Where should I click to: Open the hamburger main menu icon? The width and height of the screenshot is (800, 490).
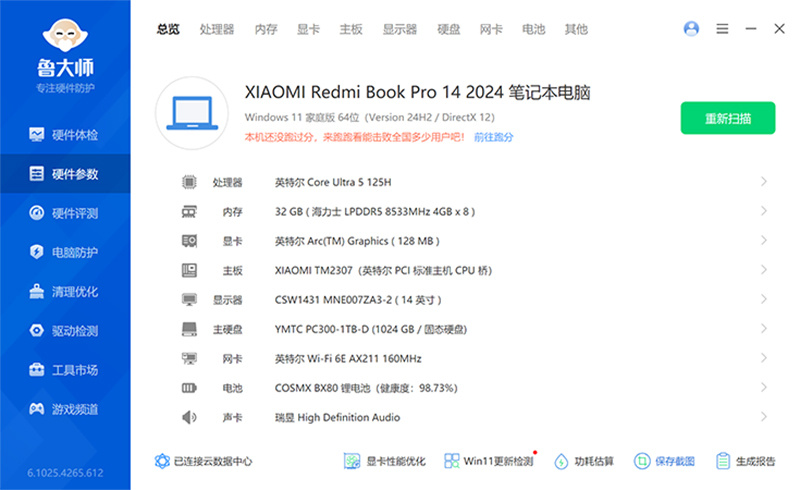[x=722, y=29]
